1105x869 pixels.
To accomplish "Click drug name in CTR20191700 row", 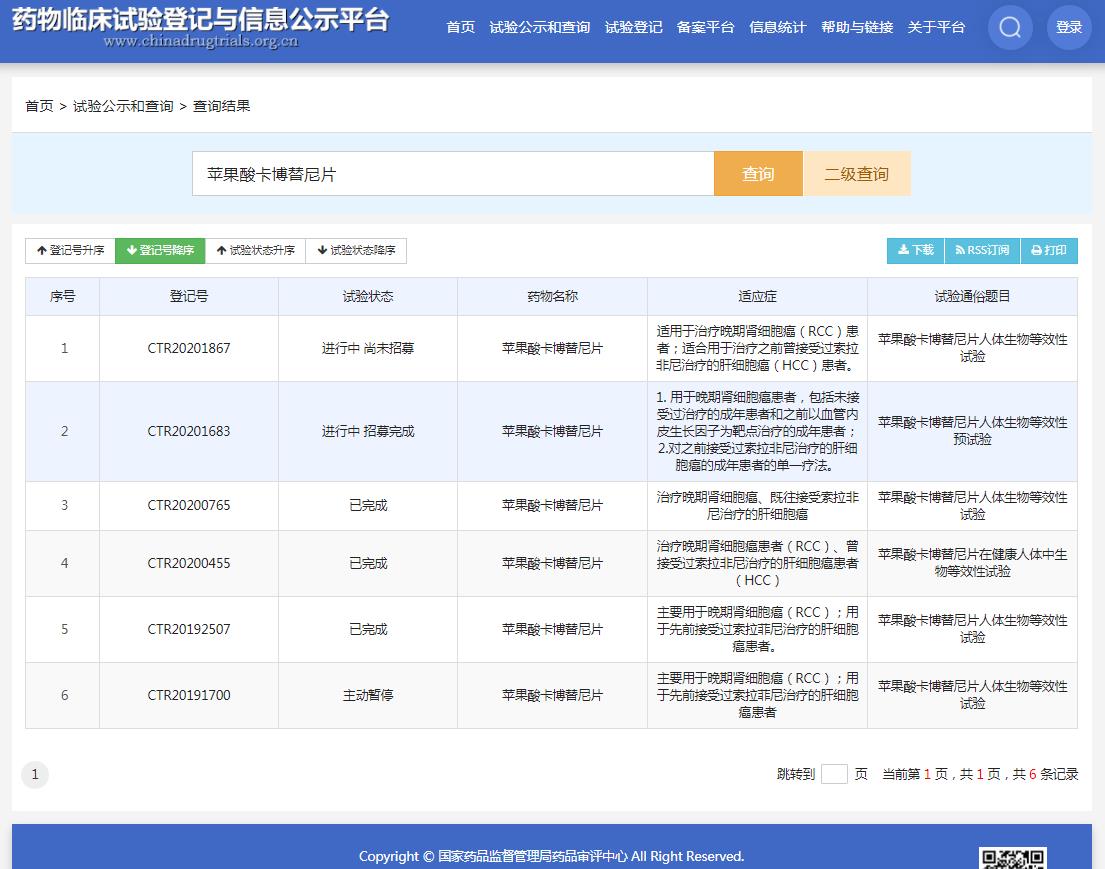I will (x=552, y=696).
